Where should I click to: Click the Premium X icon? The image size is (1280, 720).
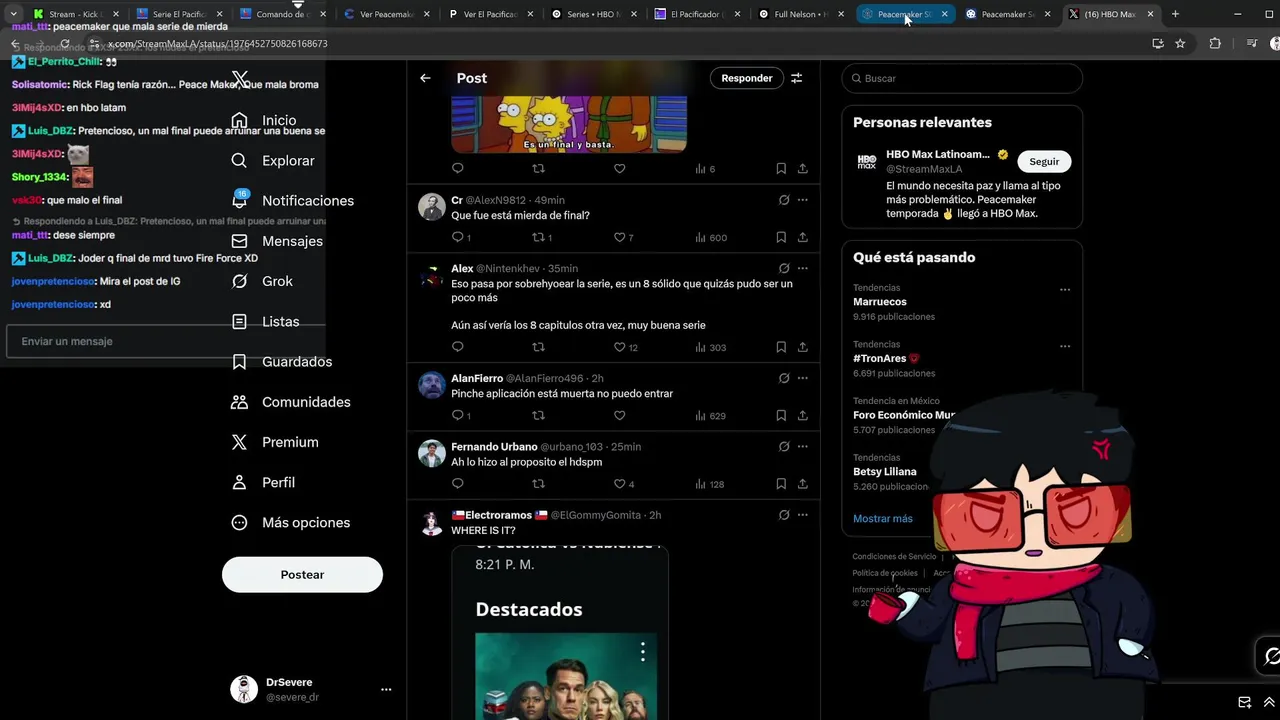pyautogui.click(x=239, y=442)
